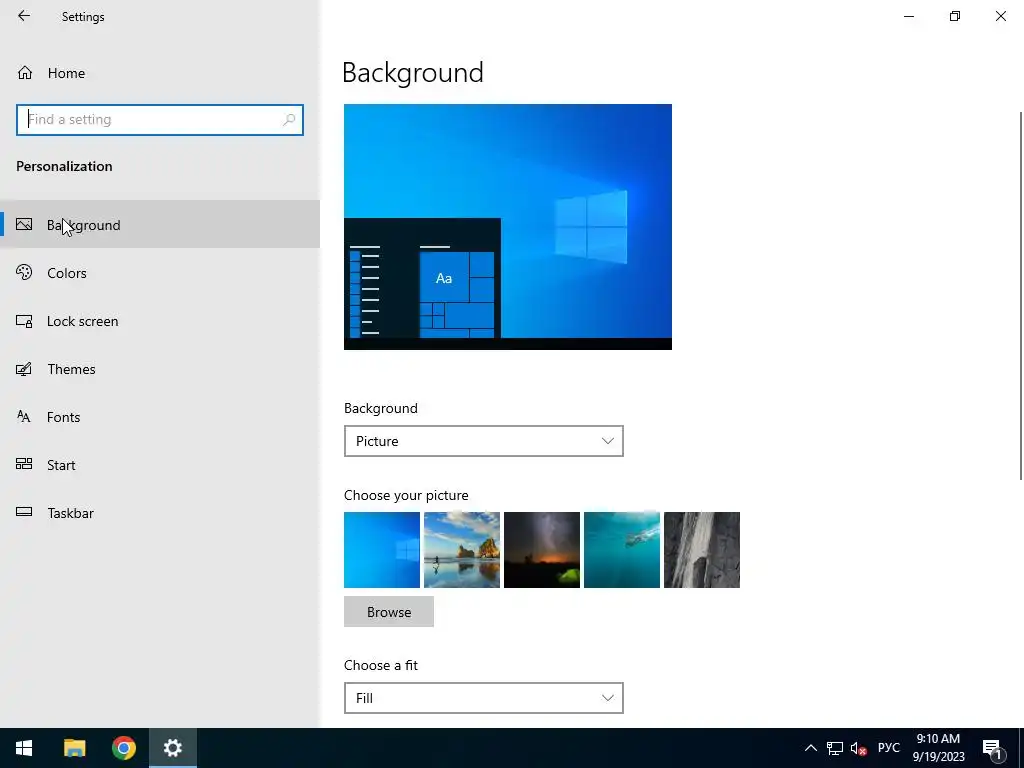This screenshot has width=1024, height=768.
Task: Show hidden system tray icons
Action: coord(810,748)
